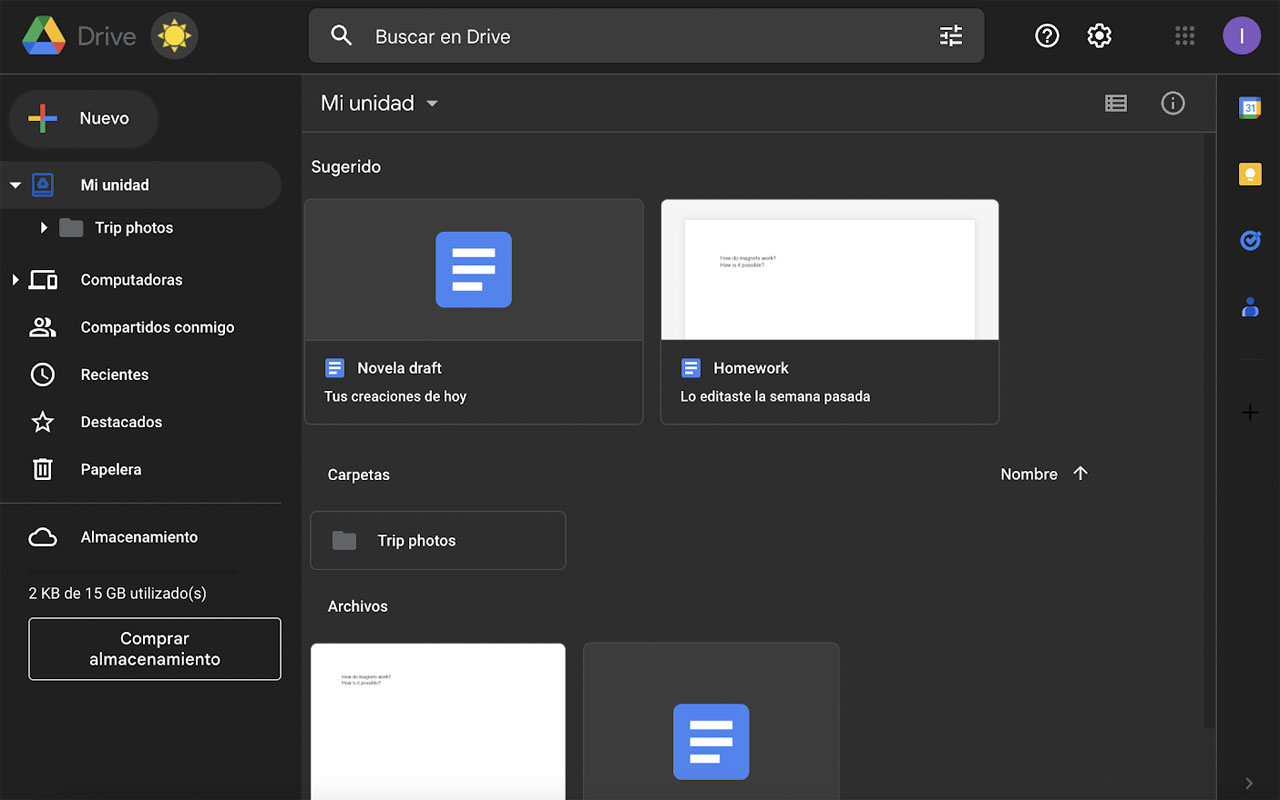Viewport: 1280px width, 800px height.
Task: Click the Nuevo button
Action: 83,118
